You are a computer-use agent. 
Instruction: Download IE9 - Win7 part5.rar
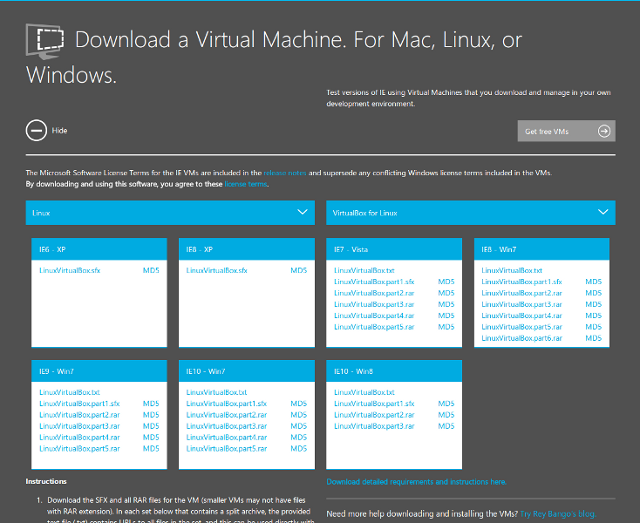pyautogui.click(x=80, y=449)
